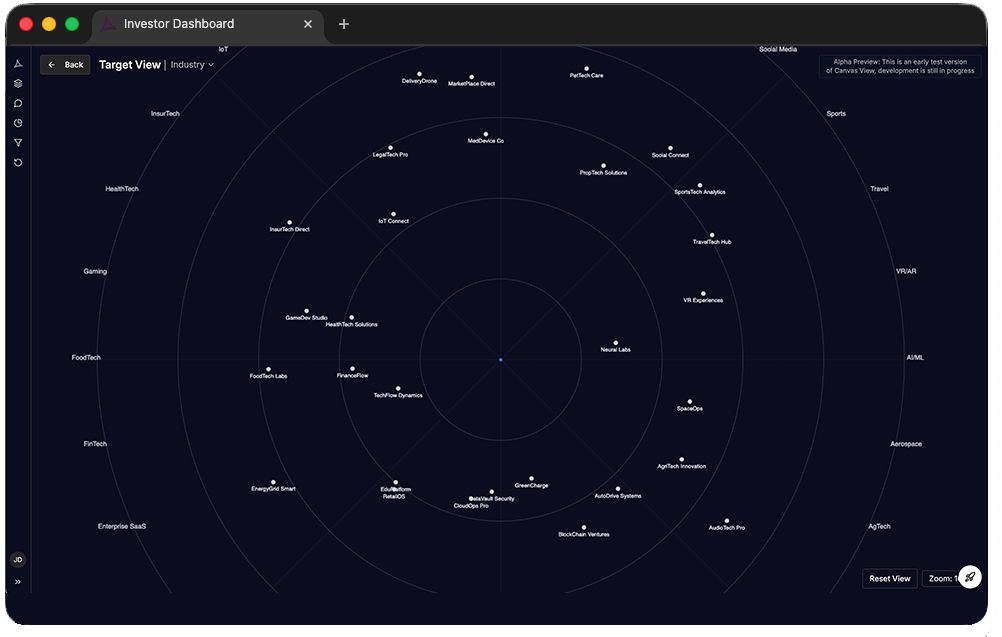Select the AutoDrive Systems node

click(x=618, y=489)
